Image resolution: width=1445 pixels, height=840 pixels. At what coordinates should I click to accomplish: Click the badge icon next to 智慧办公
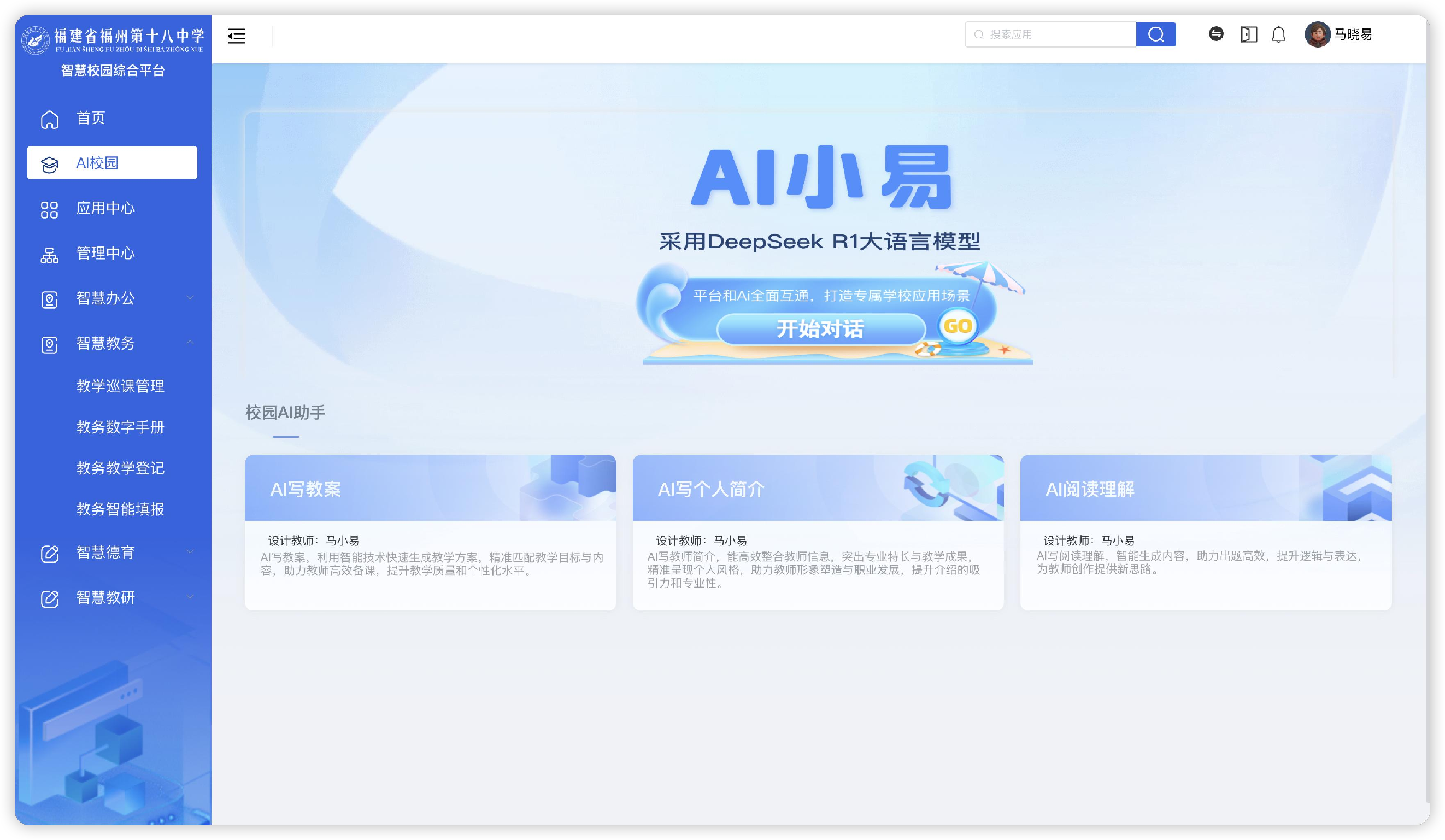pos(50,298)
